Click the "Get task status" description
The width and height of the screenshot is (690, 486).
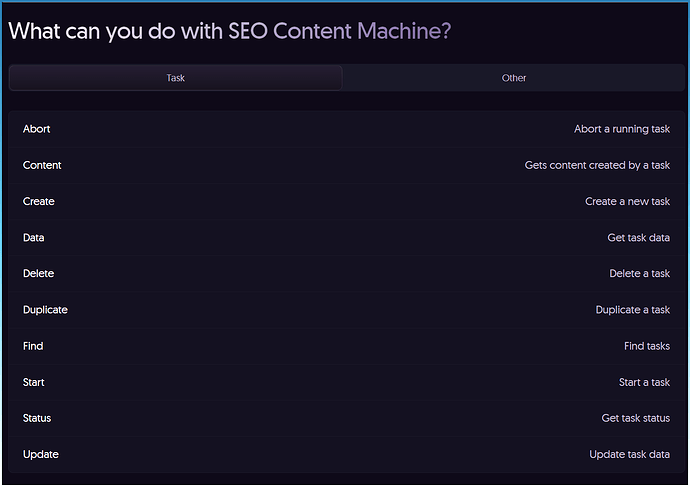click(x=635, y=418)
